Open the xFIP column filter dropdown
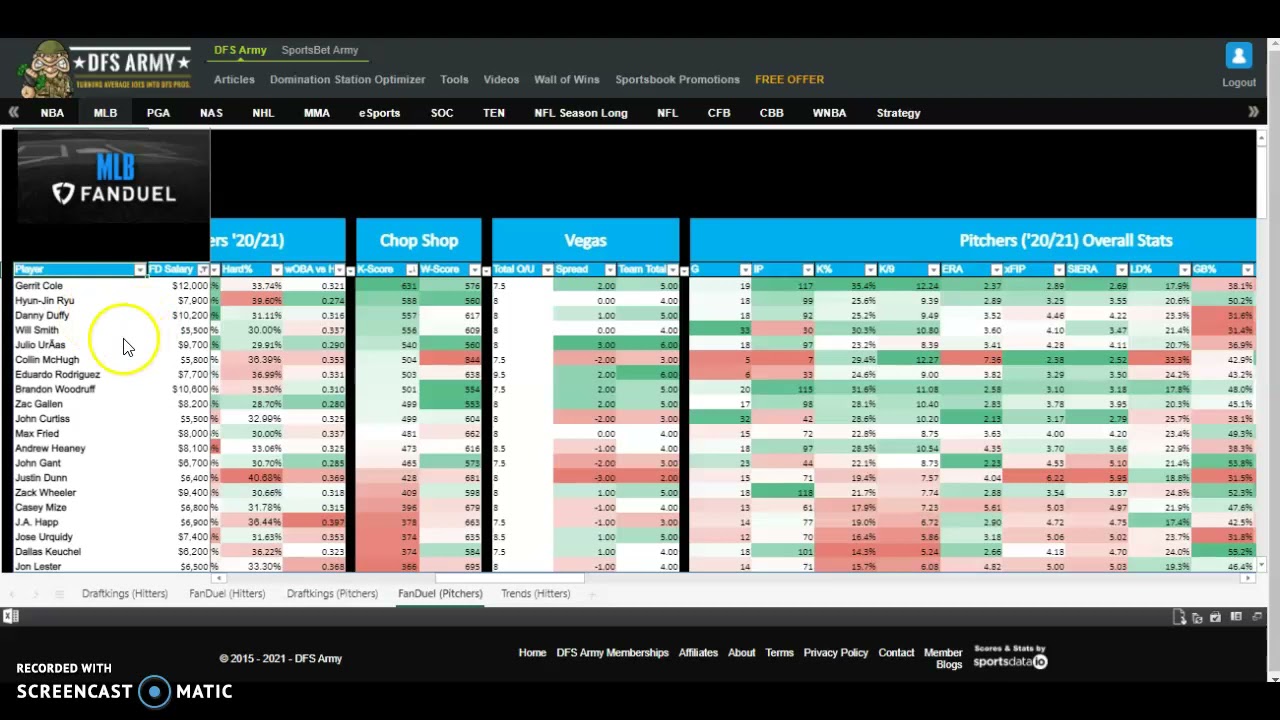1280x720 pixels. point(1059,270)
